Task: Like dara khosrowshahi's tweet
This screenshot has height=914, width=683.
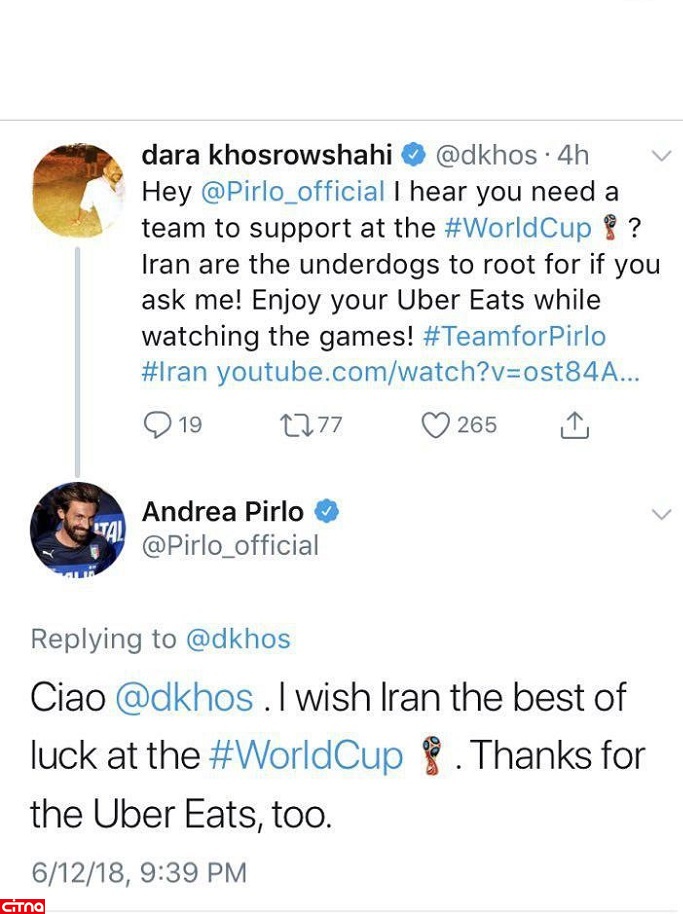Action: coord(436,425)
